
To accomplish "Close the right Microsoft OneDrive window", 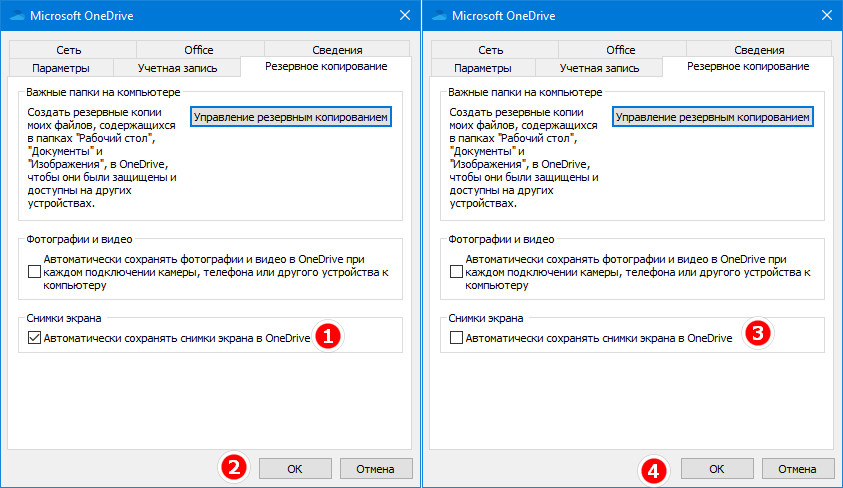I will (827, 16).
